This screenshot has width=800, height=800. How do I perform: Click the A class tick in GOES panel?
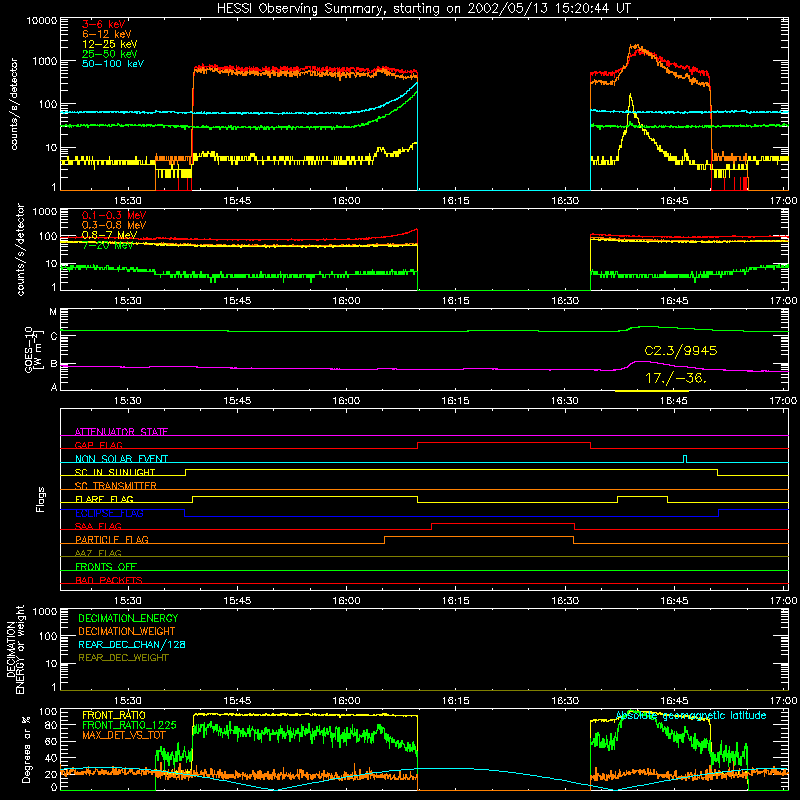click(x=54, y=387)
